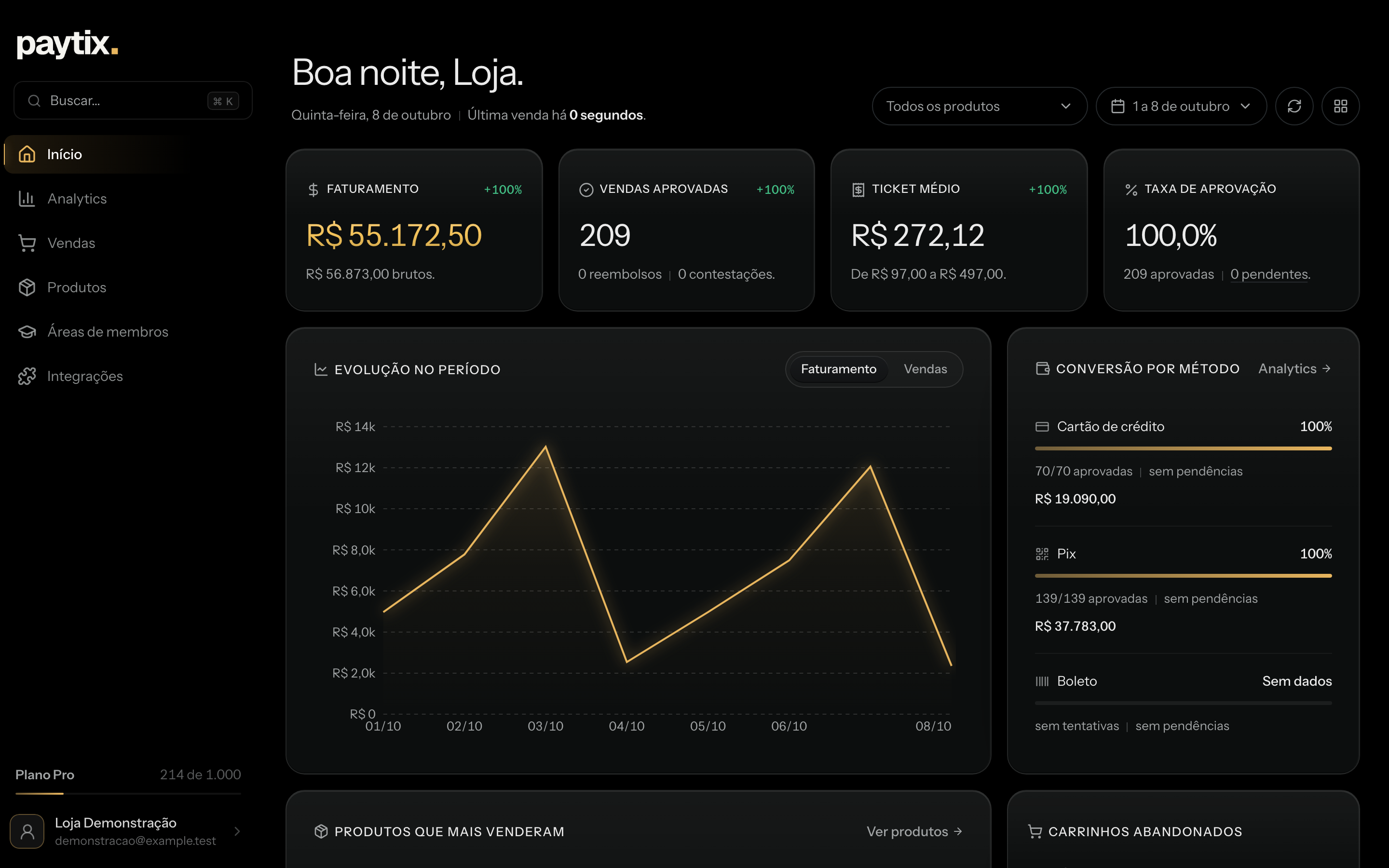Click the Sem dados Boleto label

[x=1296, y=681]
